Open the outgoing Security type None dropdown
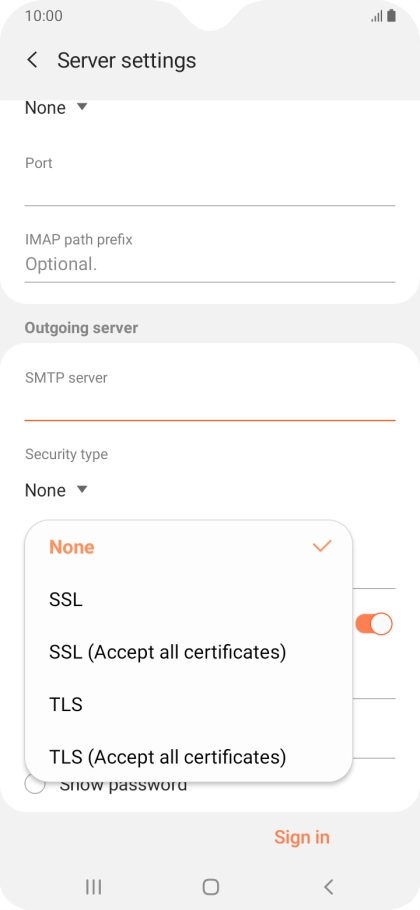 click(56, 490)
